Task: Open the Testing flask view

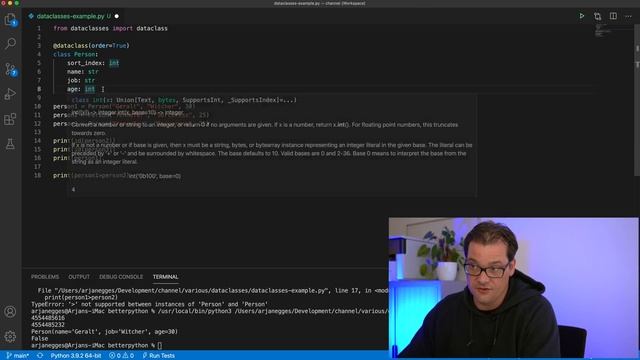Action: 10,144
